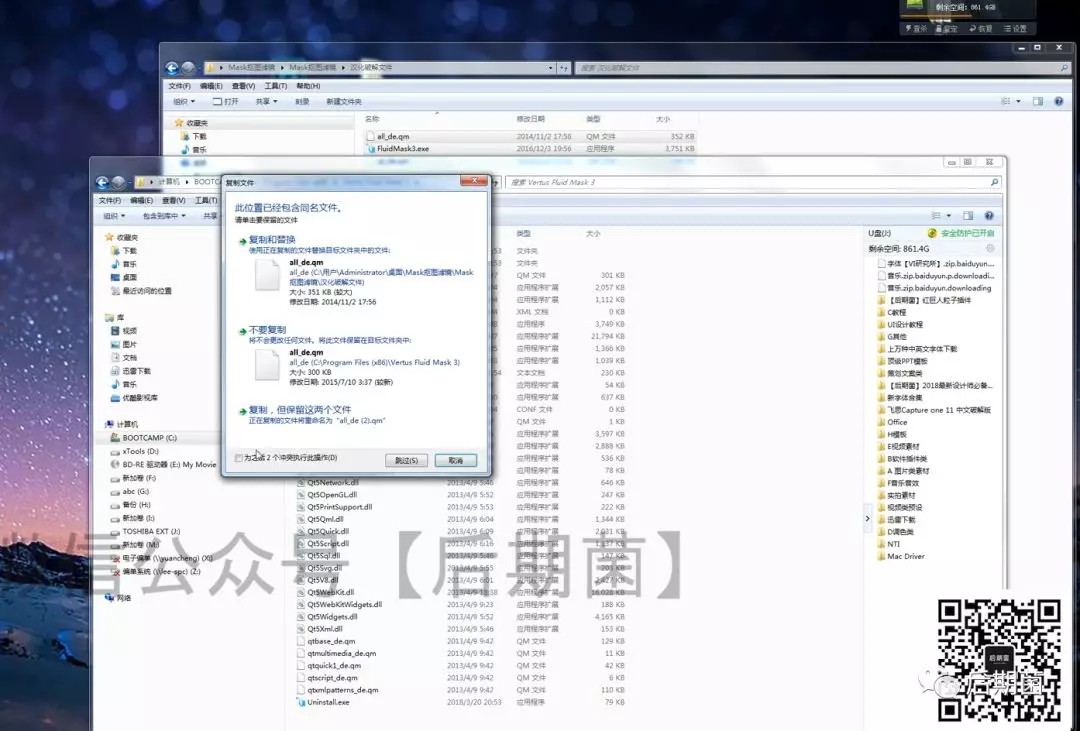Open NTI folder in U盘 panel

893,544
